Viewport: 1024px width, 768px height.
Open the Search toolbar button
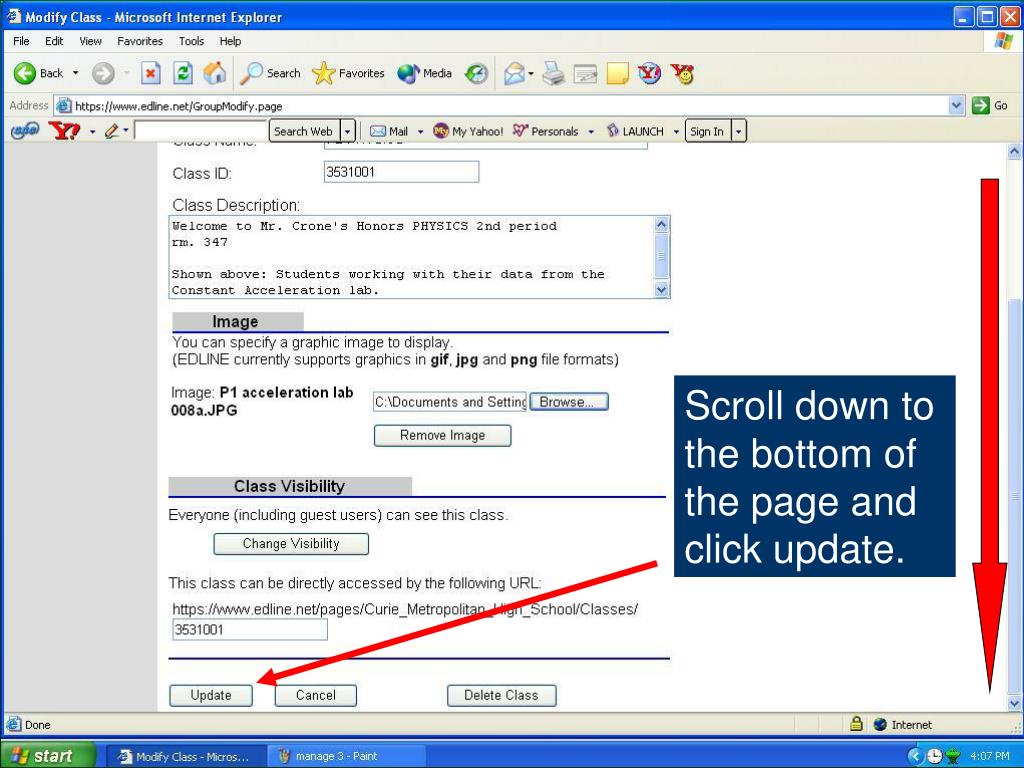[x=270, y=73]
